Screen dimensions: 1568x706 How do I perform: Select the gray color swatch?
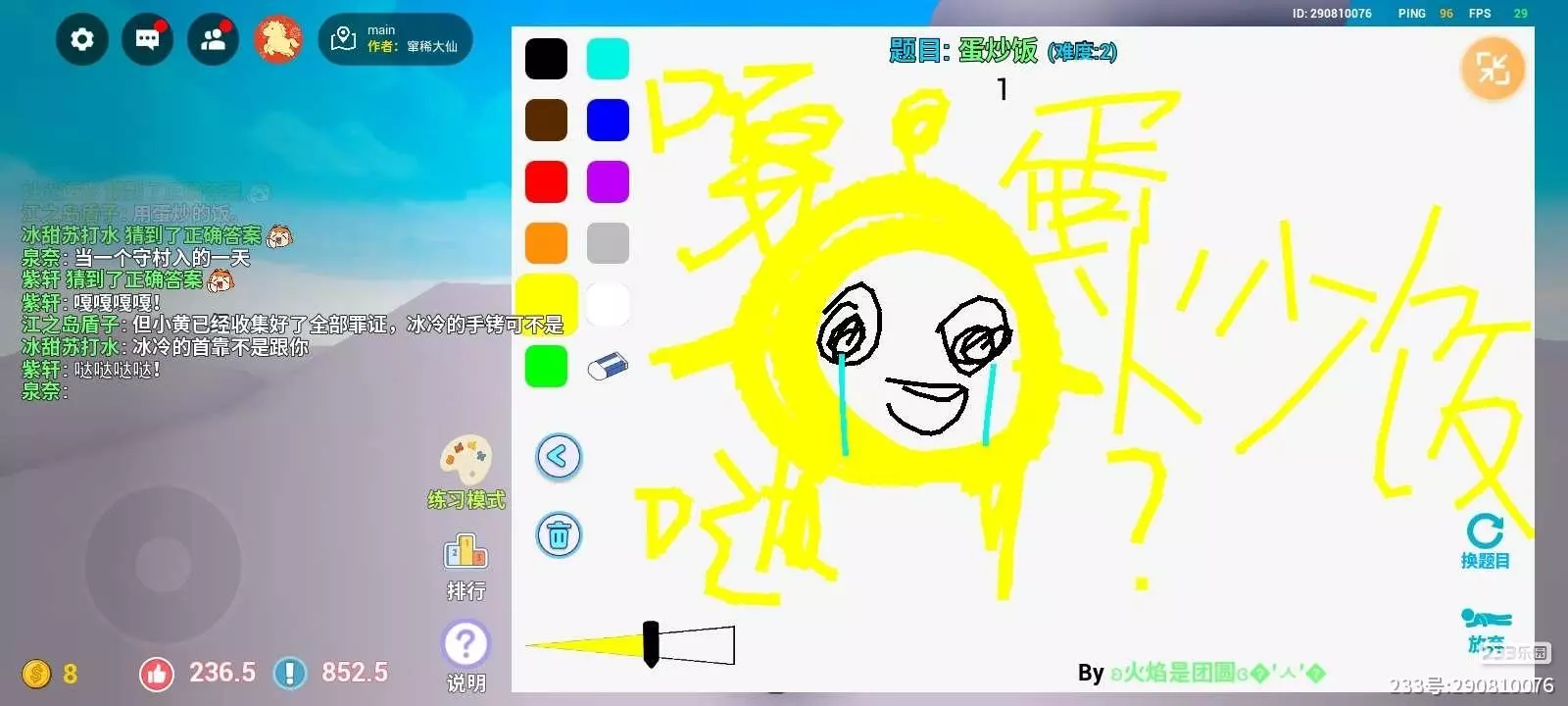(608, 243)
